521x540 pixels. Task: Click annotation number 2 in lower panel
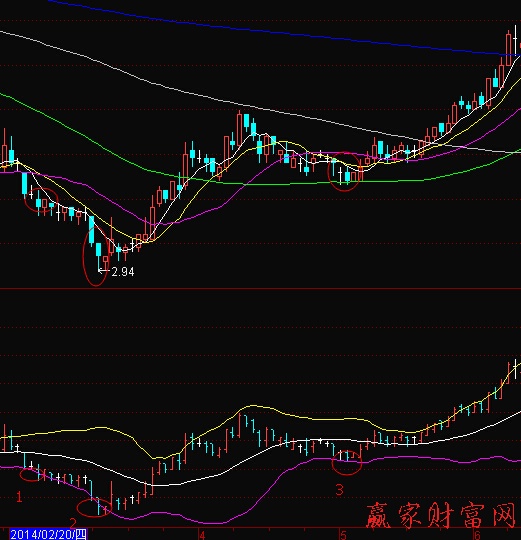pos(73,523)
